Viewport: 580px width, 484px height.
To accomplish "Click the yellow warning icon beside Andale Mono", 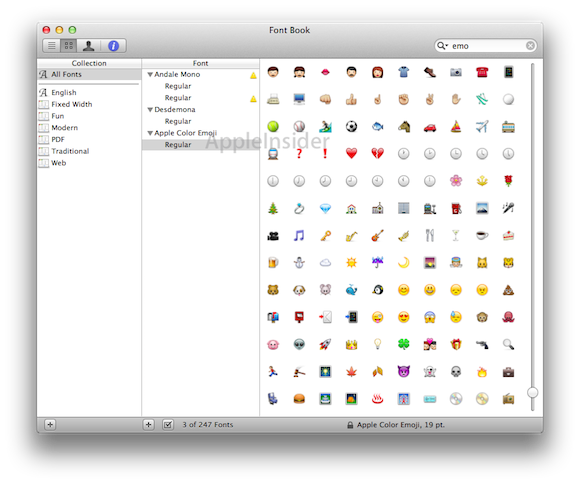I will (253, 75).
